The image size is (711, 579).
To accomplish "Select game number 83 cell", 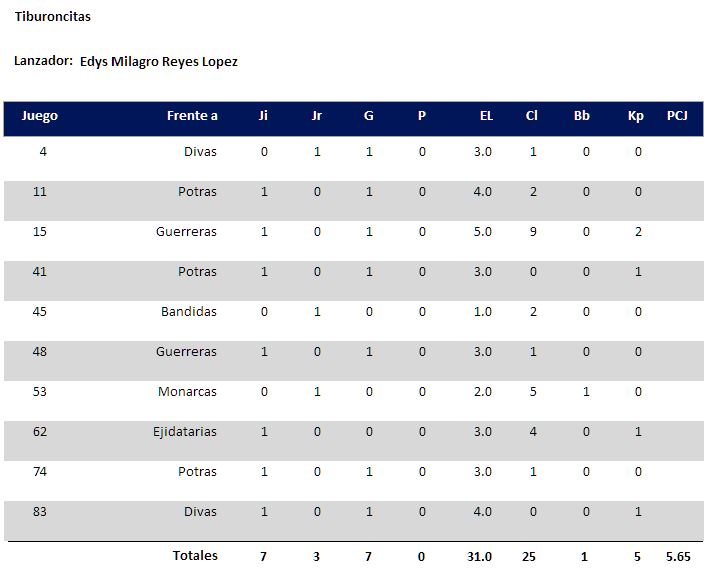I will click(x=40, y=511).
